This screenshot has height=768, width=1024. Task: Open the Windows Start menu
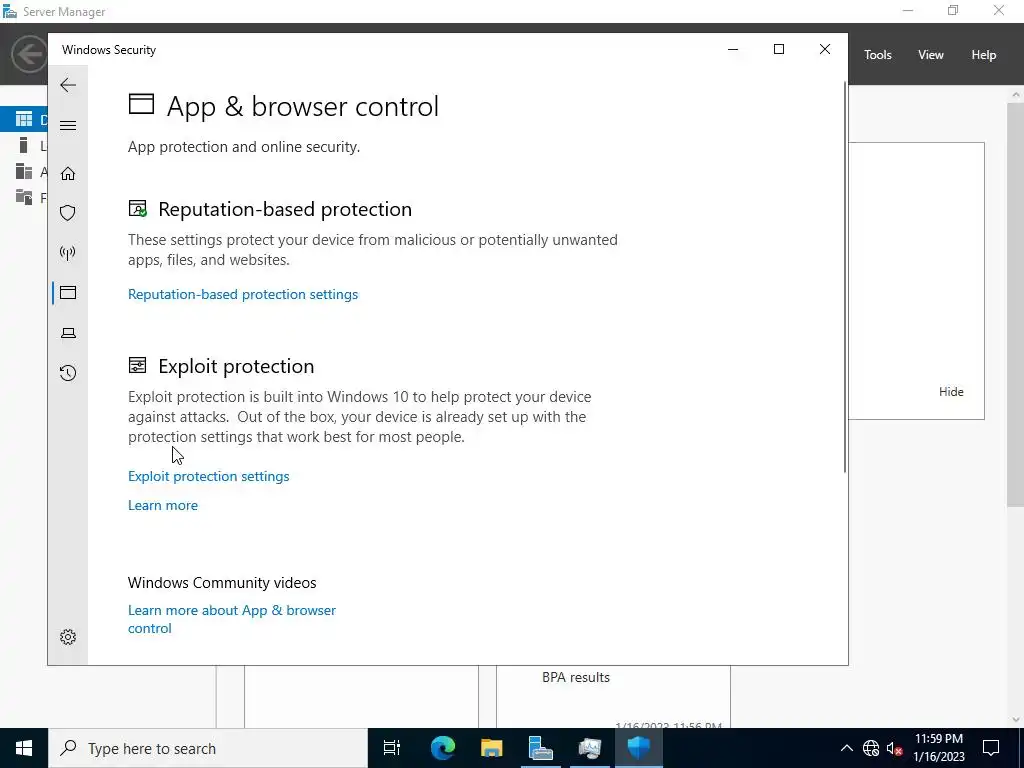(24, 748)
